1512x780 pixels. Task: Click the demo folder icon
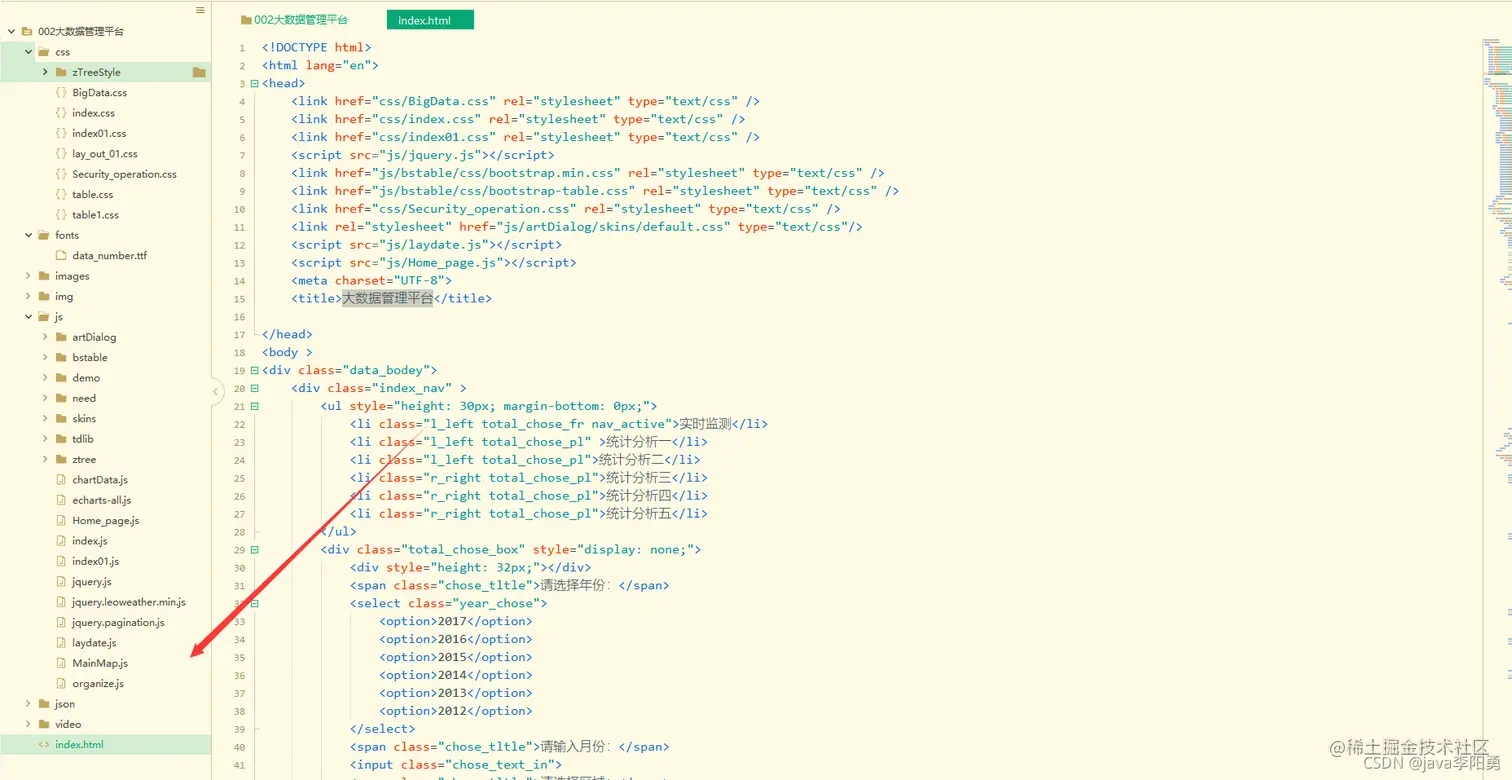62,378
